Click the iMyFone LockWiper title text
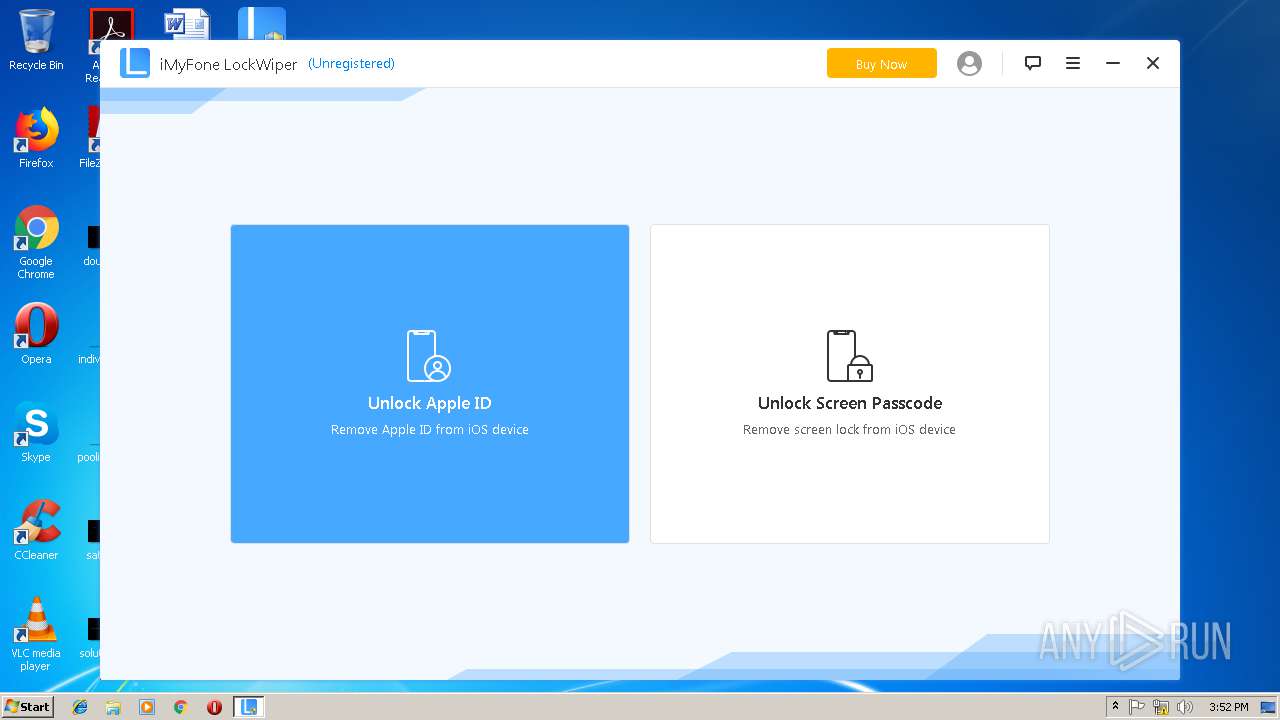1280x720 pixels. tap(229, 64)
